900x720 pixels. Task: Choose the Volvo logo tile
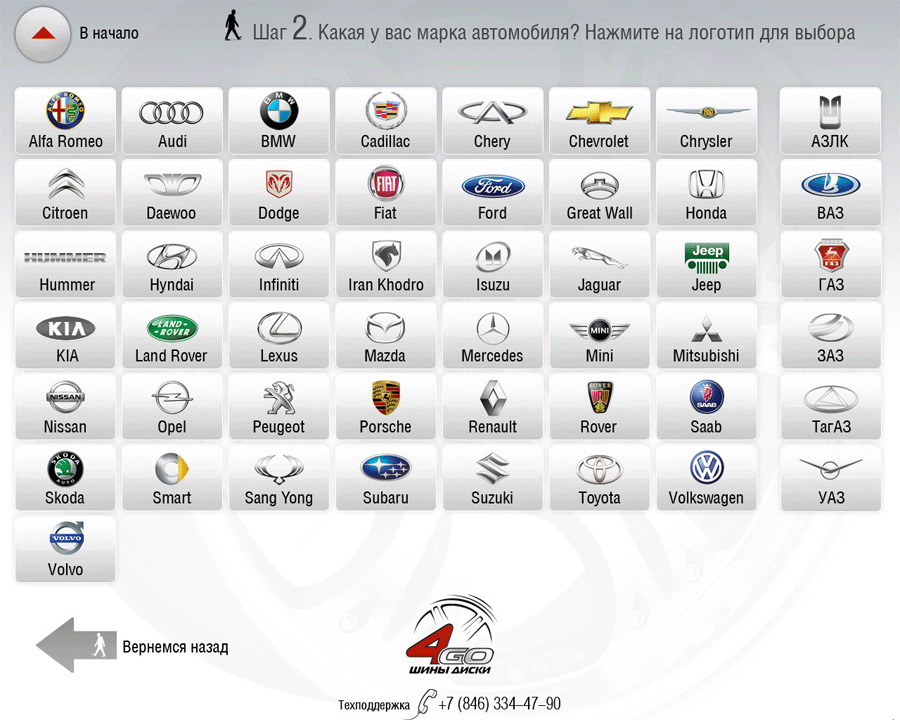65,549
